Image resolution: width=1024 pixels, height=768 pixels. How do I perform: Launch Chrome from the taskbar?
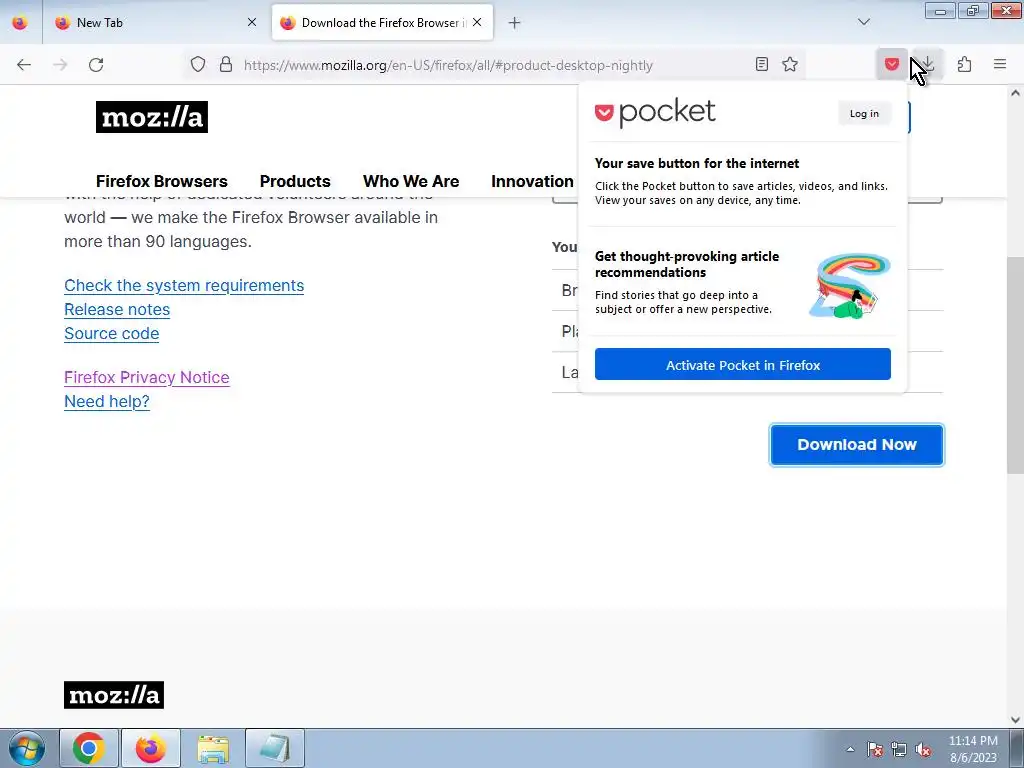point(89,748)
